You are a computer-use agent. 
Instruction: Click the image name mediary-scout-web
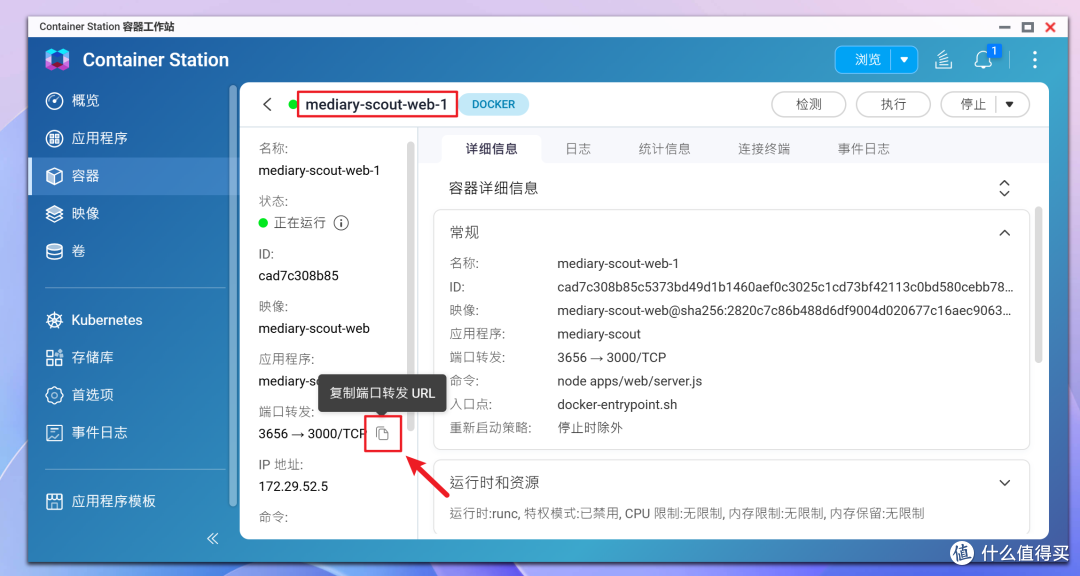pos(314,329)
